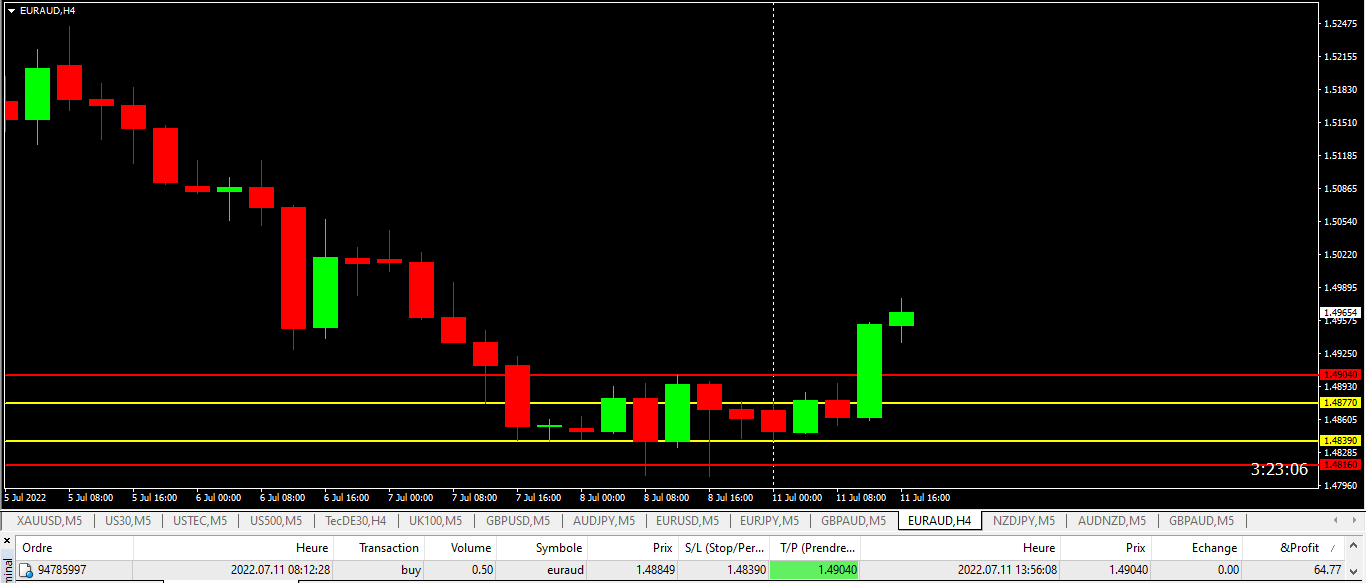Select the TecDE30,H4 chart tab
This screenshot has height=583, width=1366.
355,521
